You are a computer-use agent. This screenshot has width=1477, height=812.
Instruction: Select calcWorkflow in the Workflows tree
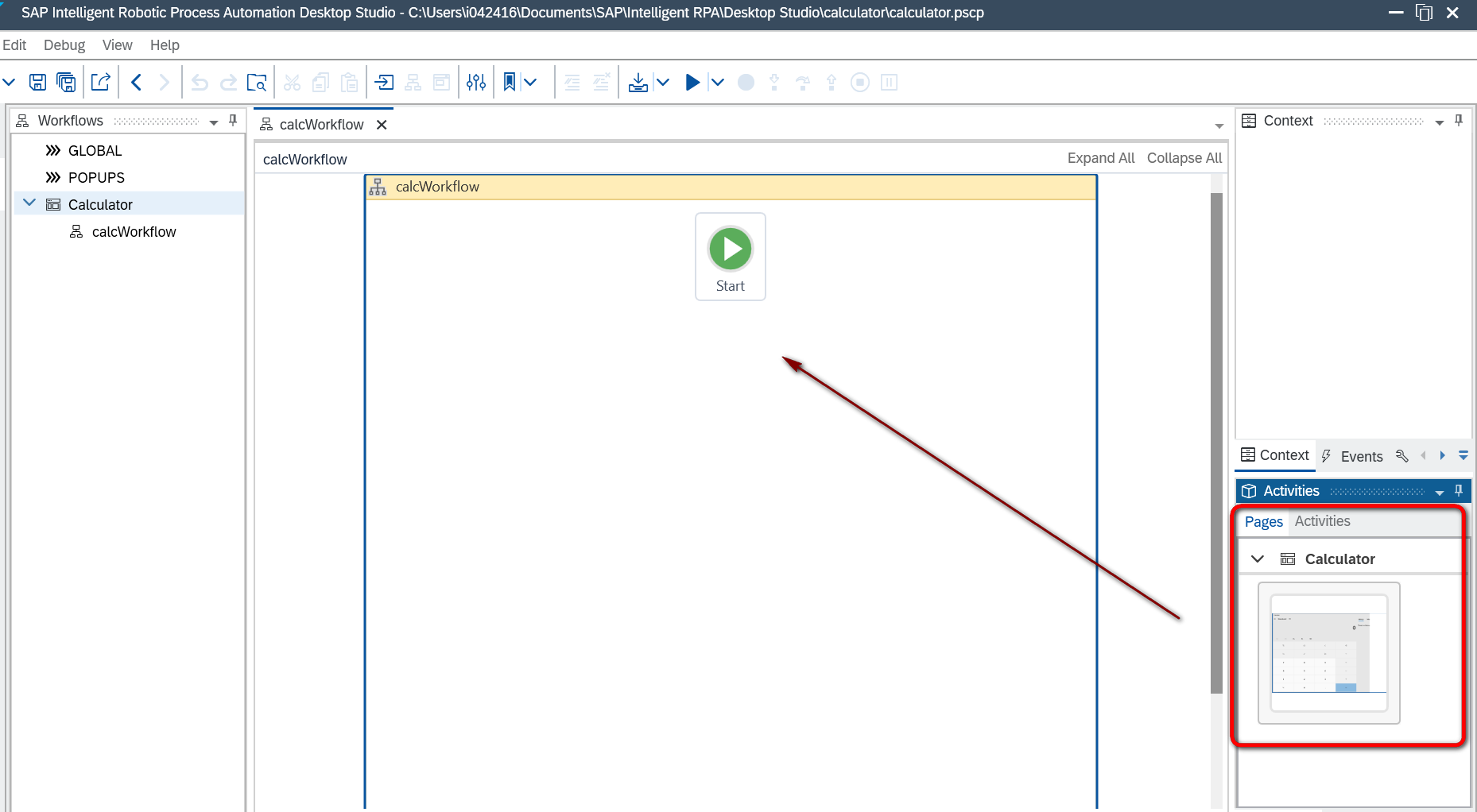pos(134,232)
